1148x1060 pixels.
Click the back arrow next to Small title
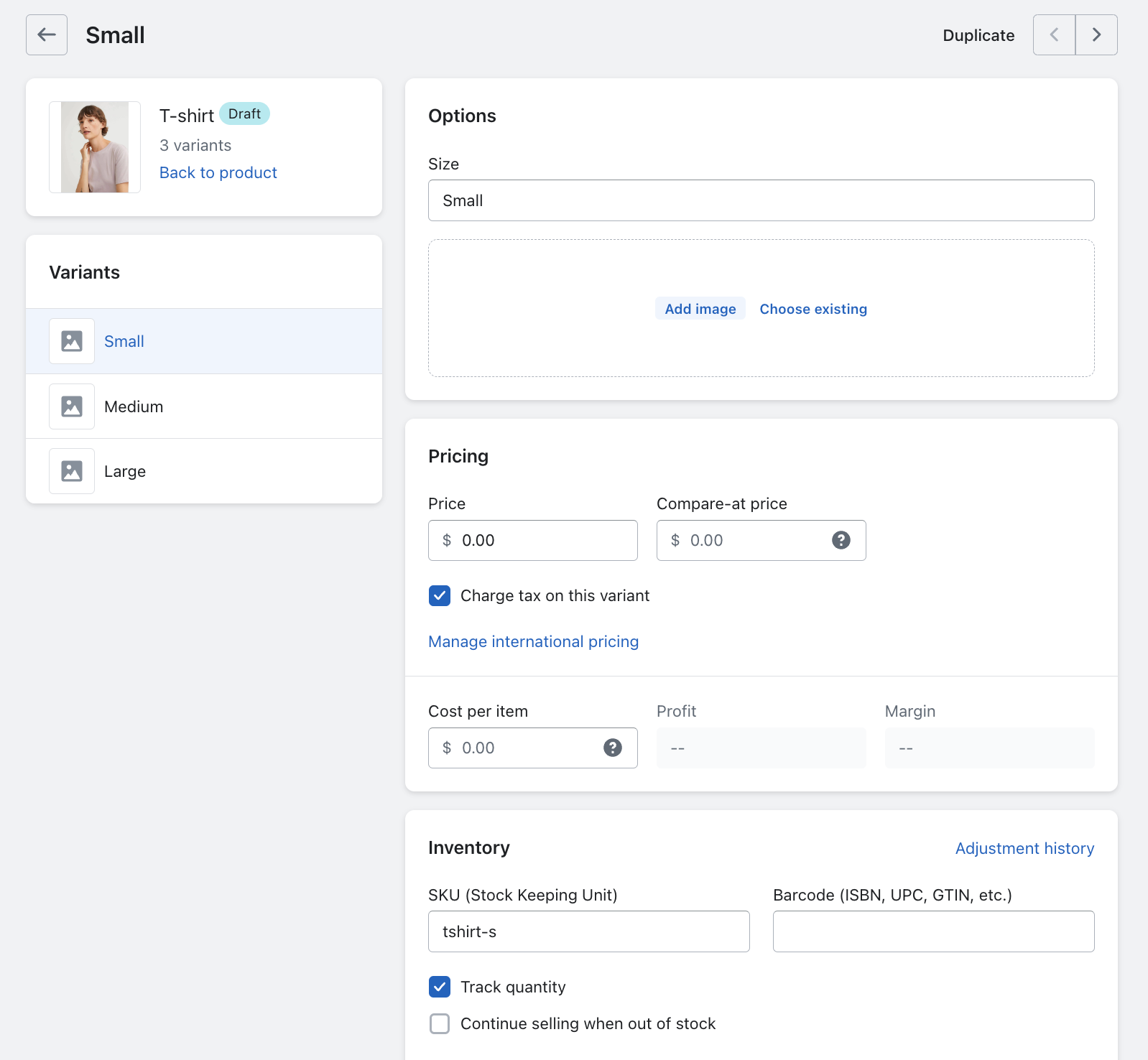pos(47,34)
